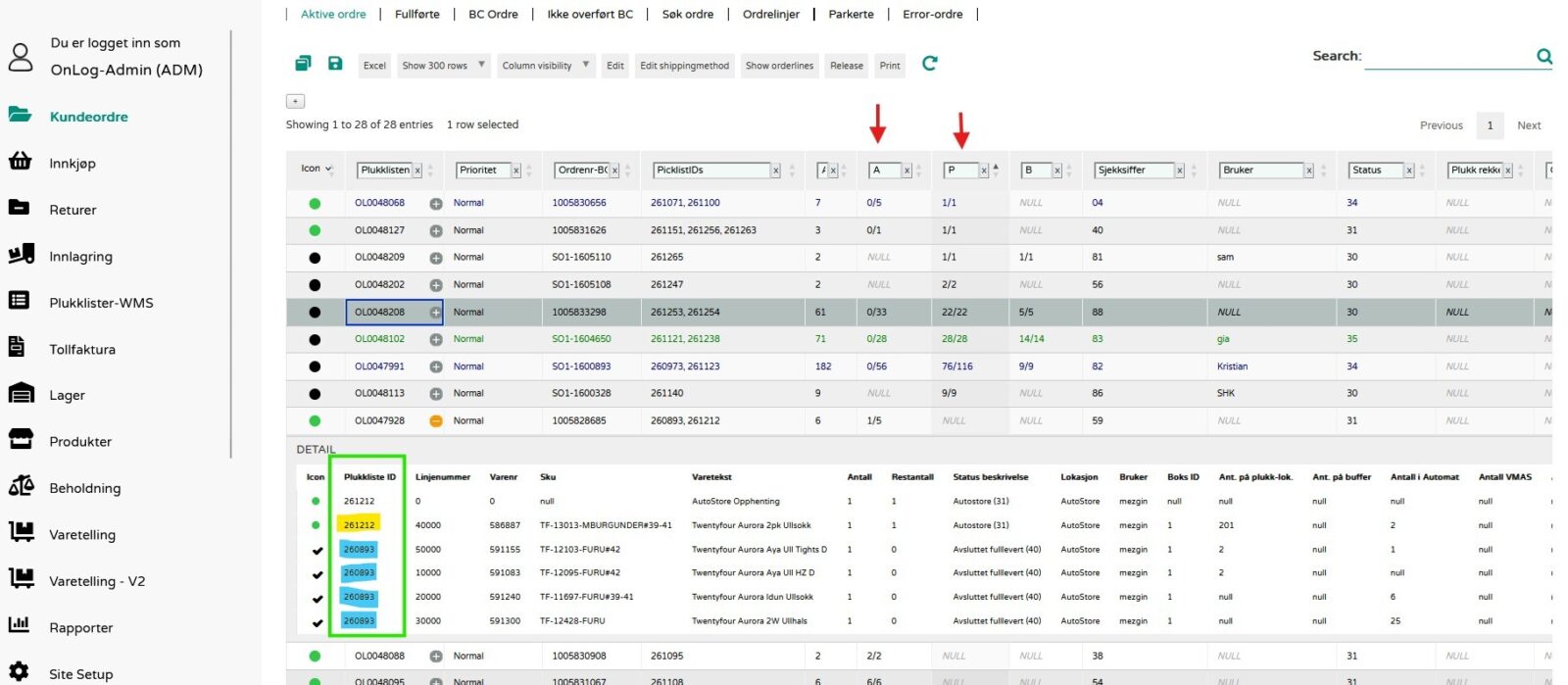
Task: Open Rapporter chart icon in sidebar
Action: 20,626
